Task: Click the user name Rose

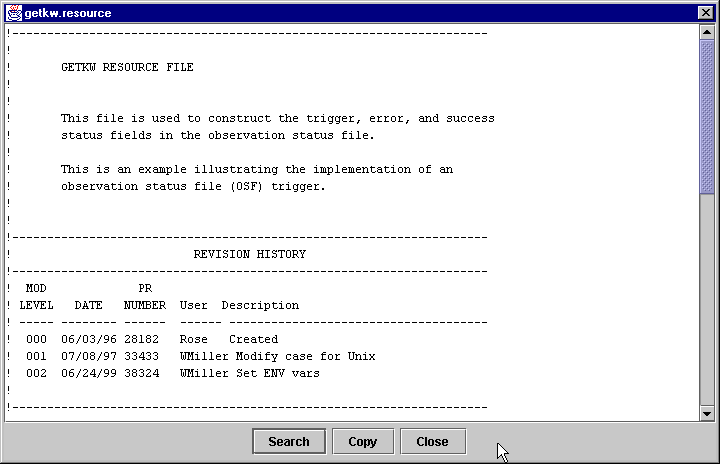Action: (193, 339)
